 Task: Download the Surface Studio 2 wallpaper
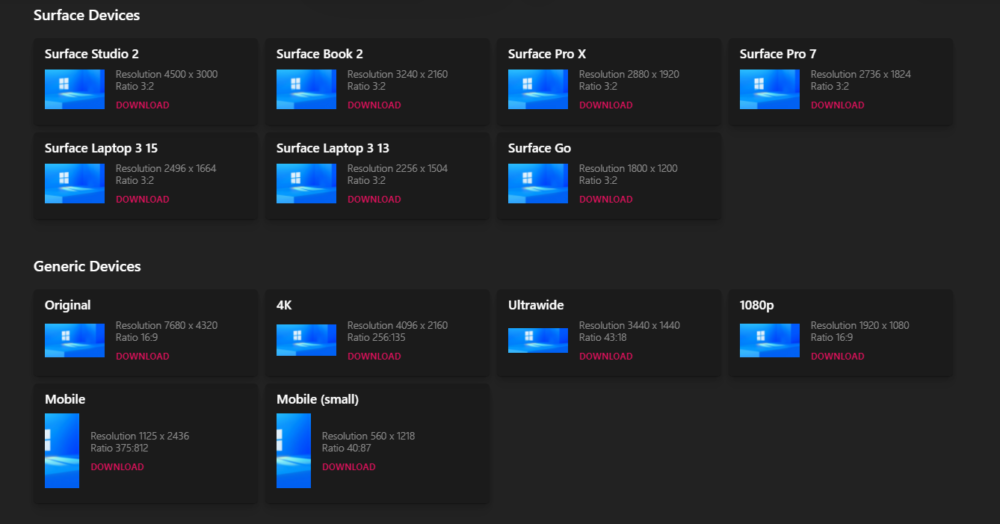[142, 105]
